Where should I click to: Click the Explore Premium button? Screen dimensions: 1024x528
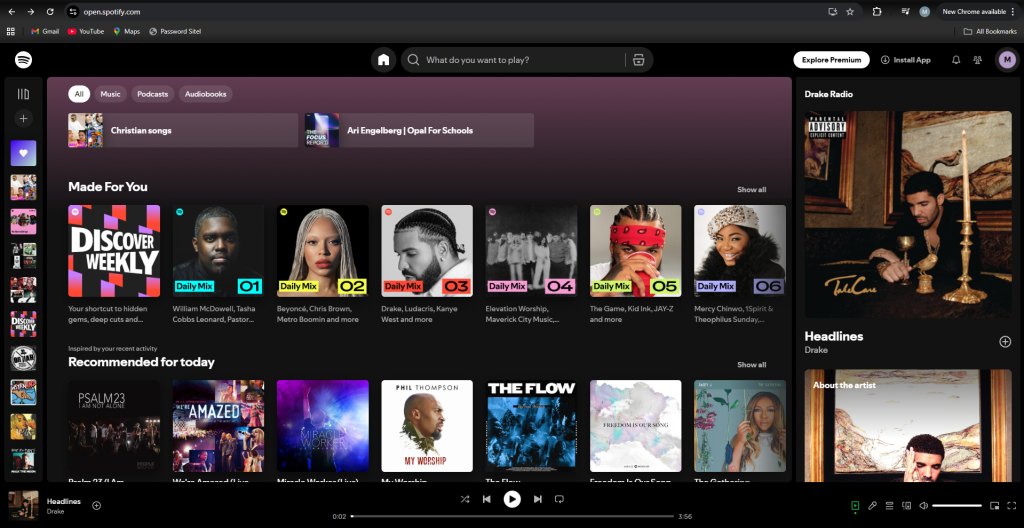point(831,60)
